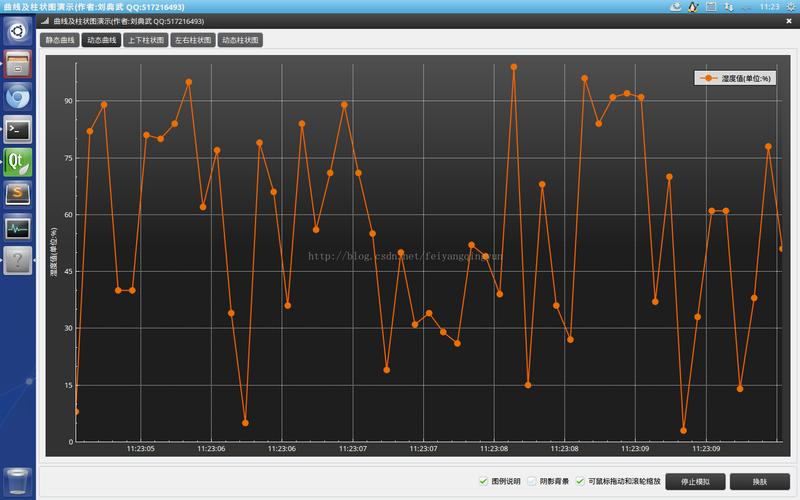Open the file manager from the launcher
800x500 pixels.
tap(18, 63)
